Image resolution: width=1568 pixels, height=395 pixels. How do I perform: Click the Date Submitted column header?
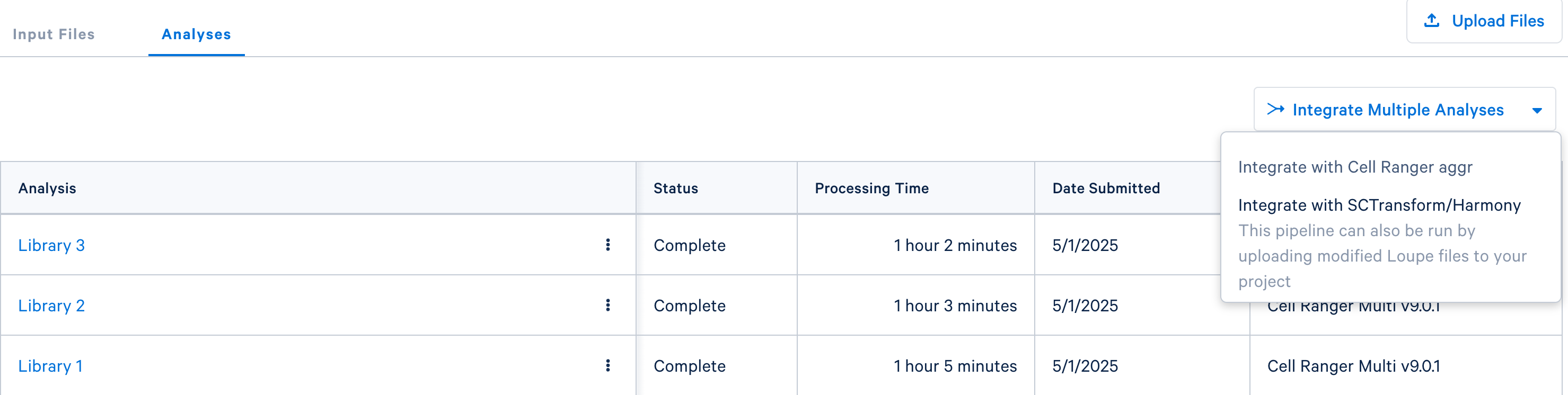1105,188
